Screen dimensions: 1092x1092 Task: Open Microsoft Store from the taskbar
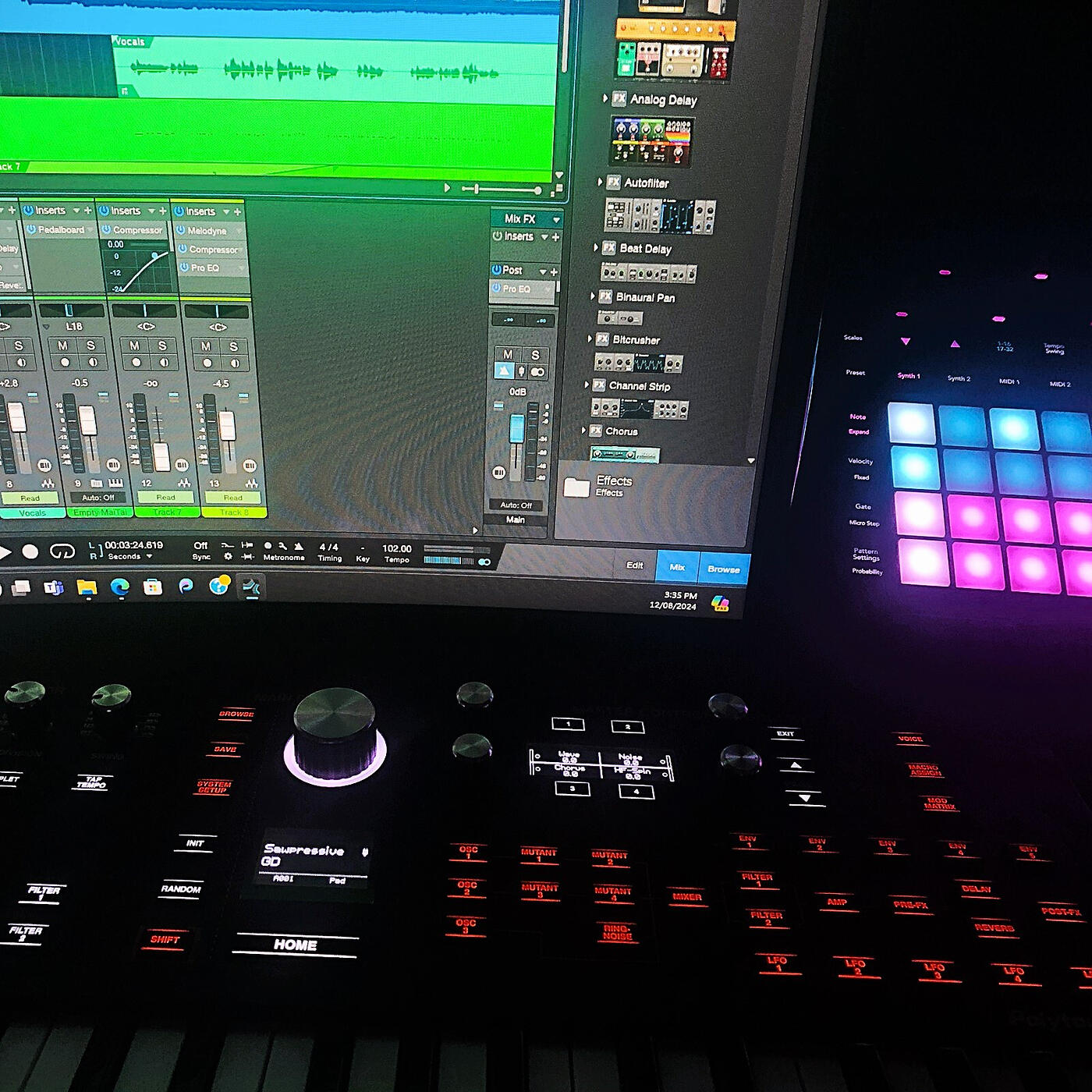click(x=153, y=587)
